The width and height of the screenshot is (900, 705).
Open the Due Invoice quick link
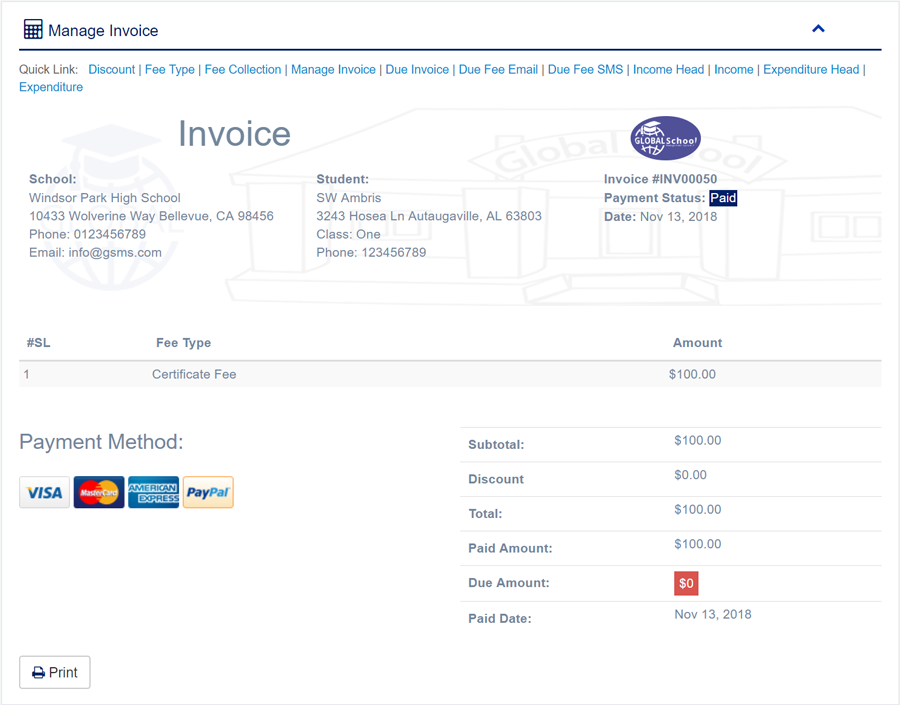click(417, 69)
